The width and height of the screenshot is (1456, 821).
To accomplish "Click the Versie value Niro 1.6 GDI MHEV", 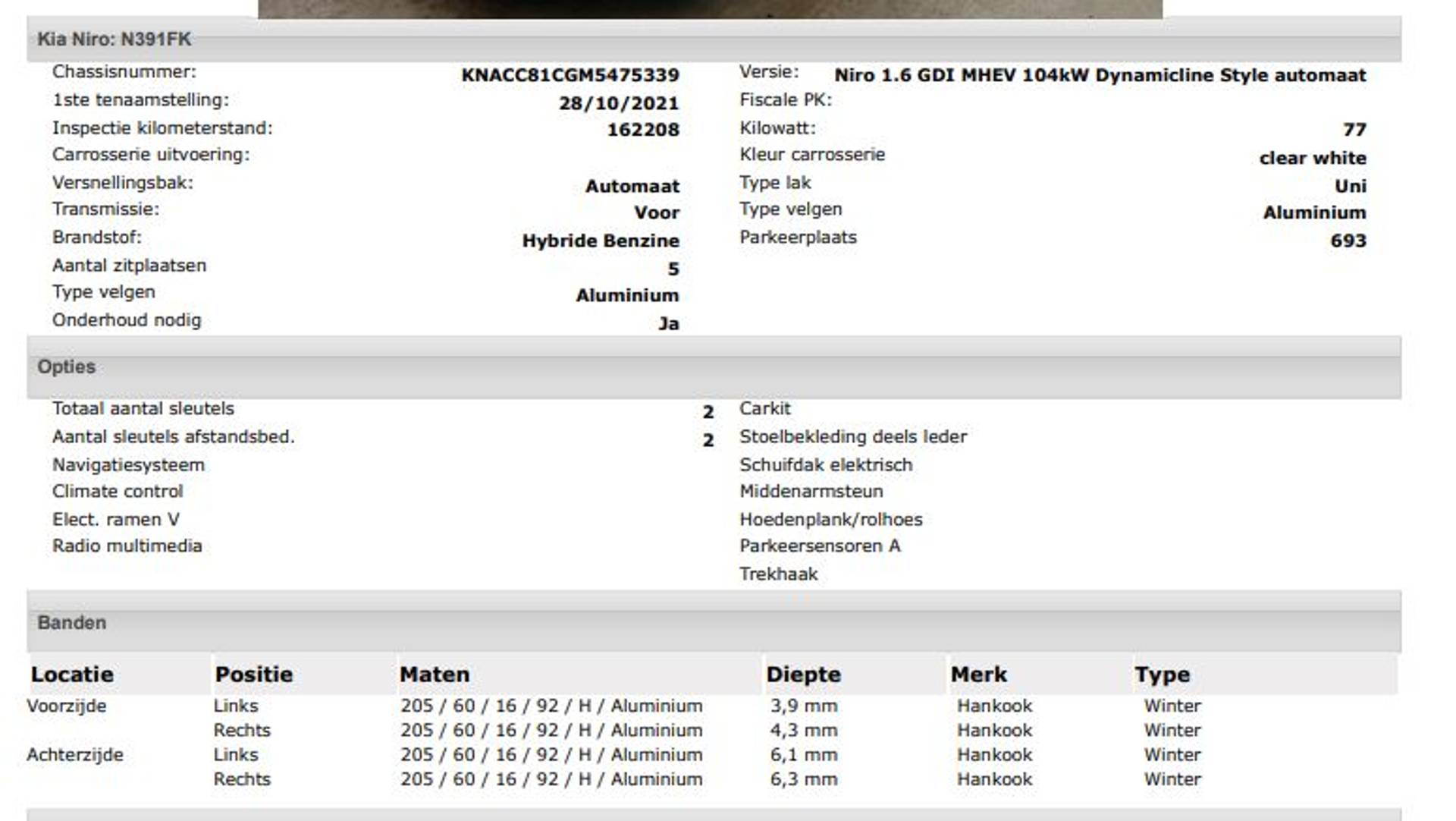I will (1100, 75).
